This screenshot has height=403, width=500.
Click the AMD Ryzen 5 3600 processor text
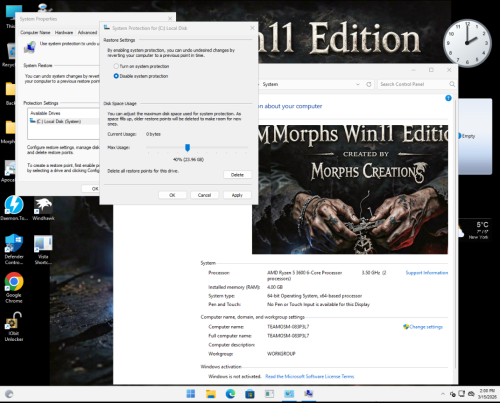[305, 275]
